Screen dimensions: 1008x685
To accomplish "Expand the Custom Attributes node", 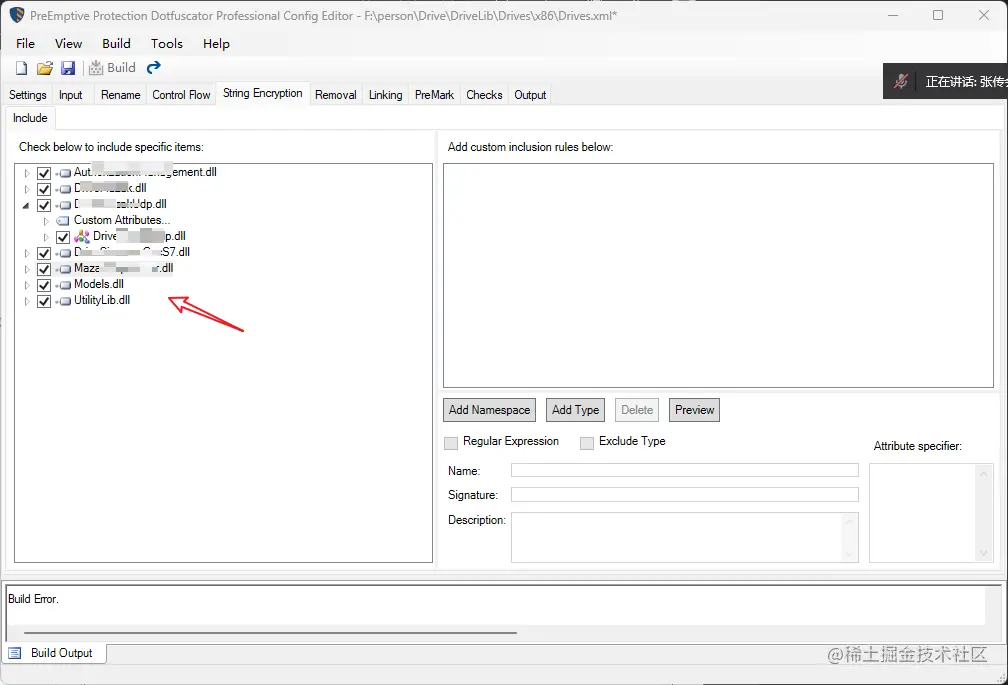I will (46, 221).
